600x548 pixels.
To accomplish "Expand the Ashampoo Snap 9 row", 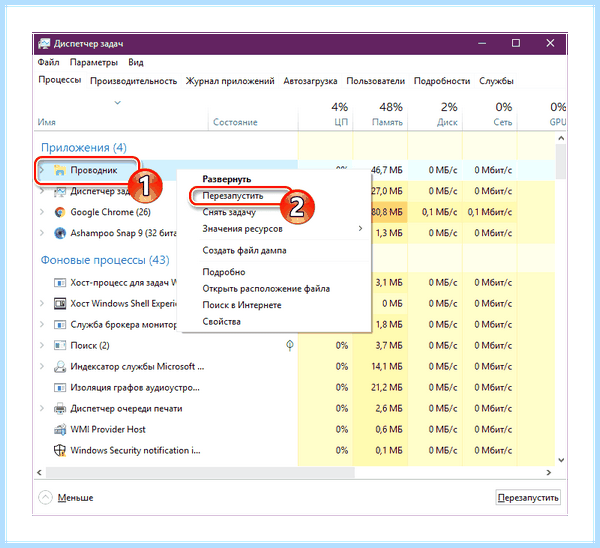I will click(42, 233).
